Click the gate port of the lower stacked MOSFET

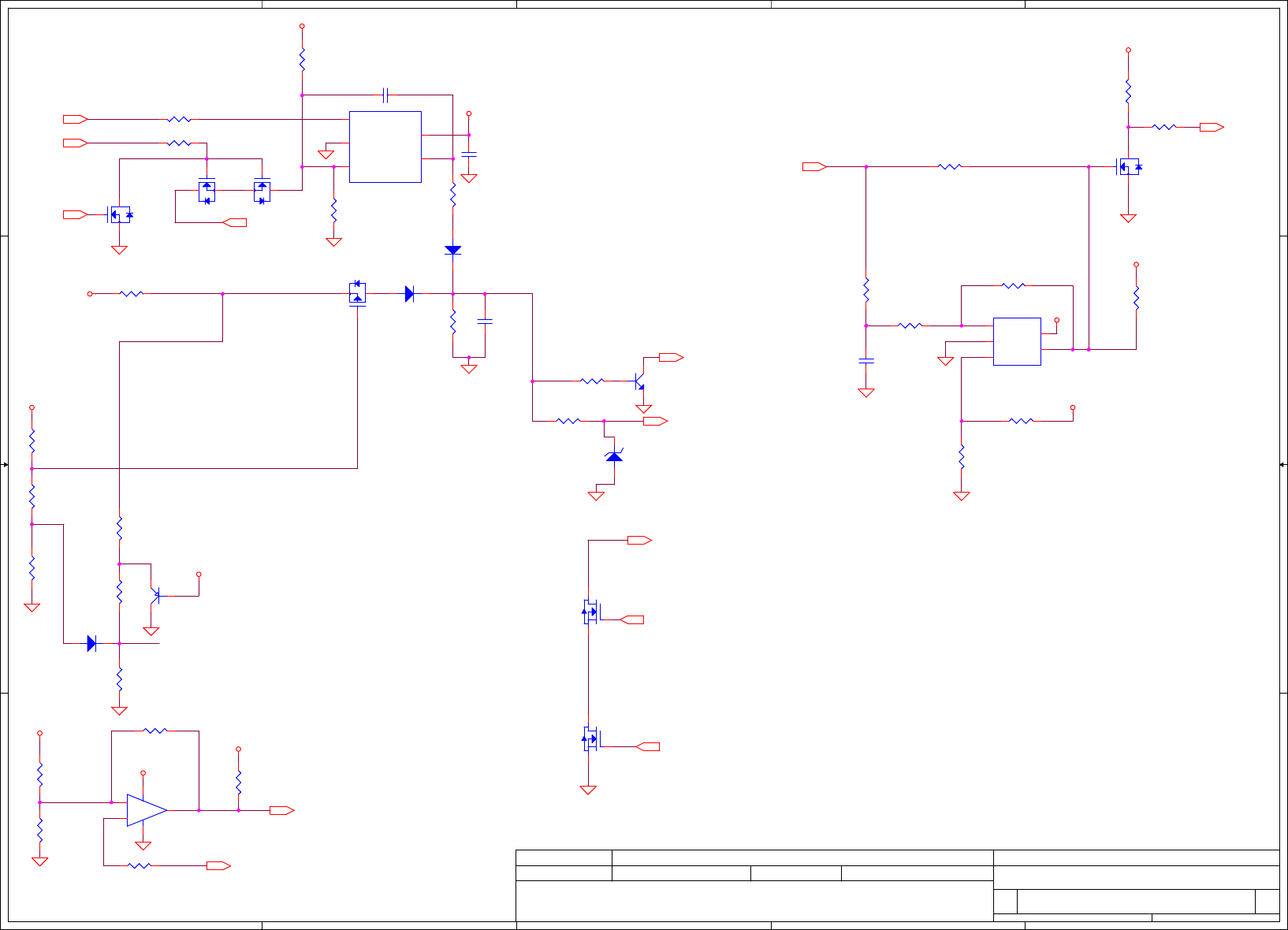point(647,746)
